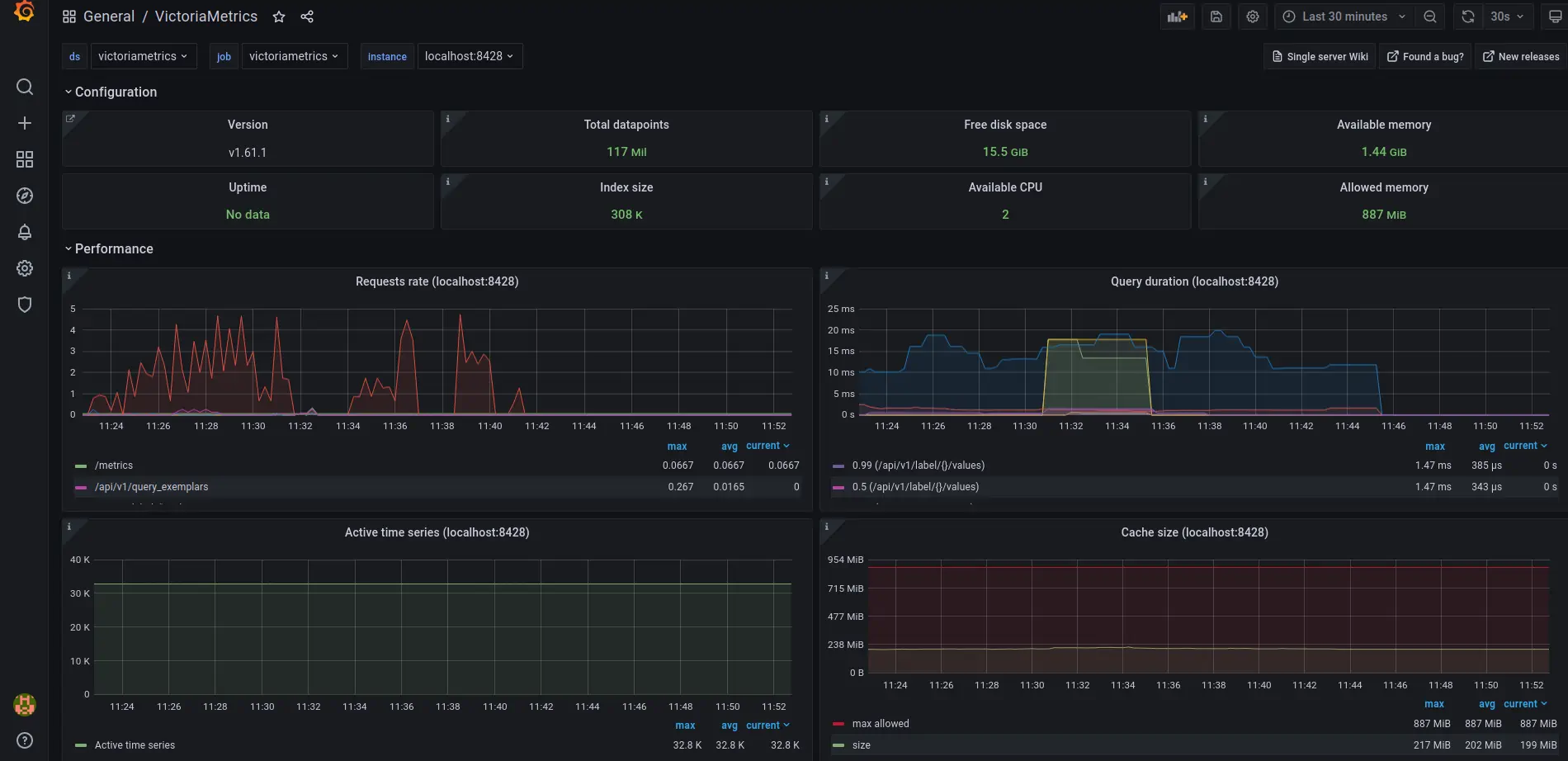Collapse the Configuration row

click(x=115, y=92)
